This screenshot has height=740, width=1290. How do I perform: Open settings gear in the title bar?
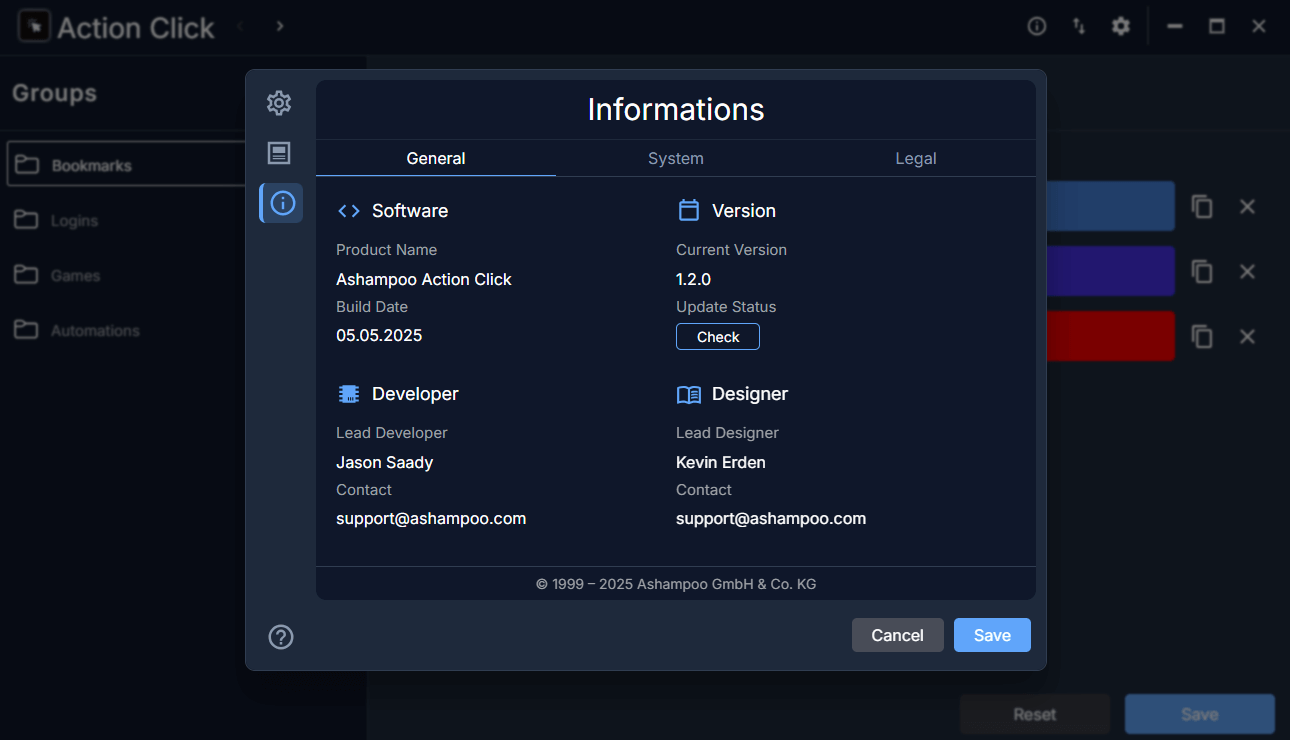pos(1121,27)
